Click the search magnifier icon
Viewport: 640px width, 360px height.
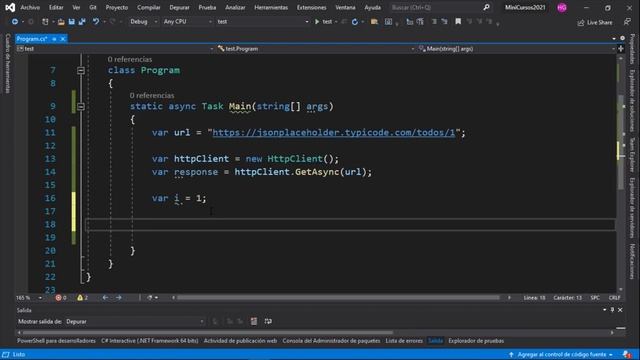pyautogui.click(x=486, y=7)
